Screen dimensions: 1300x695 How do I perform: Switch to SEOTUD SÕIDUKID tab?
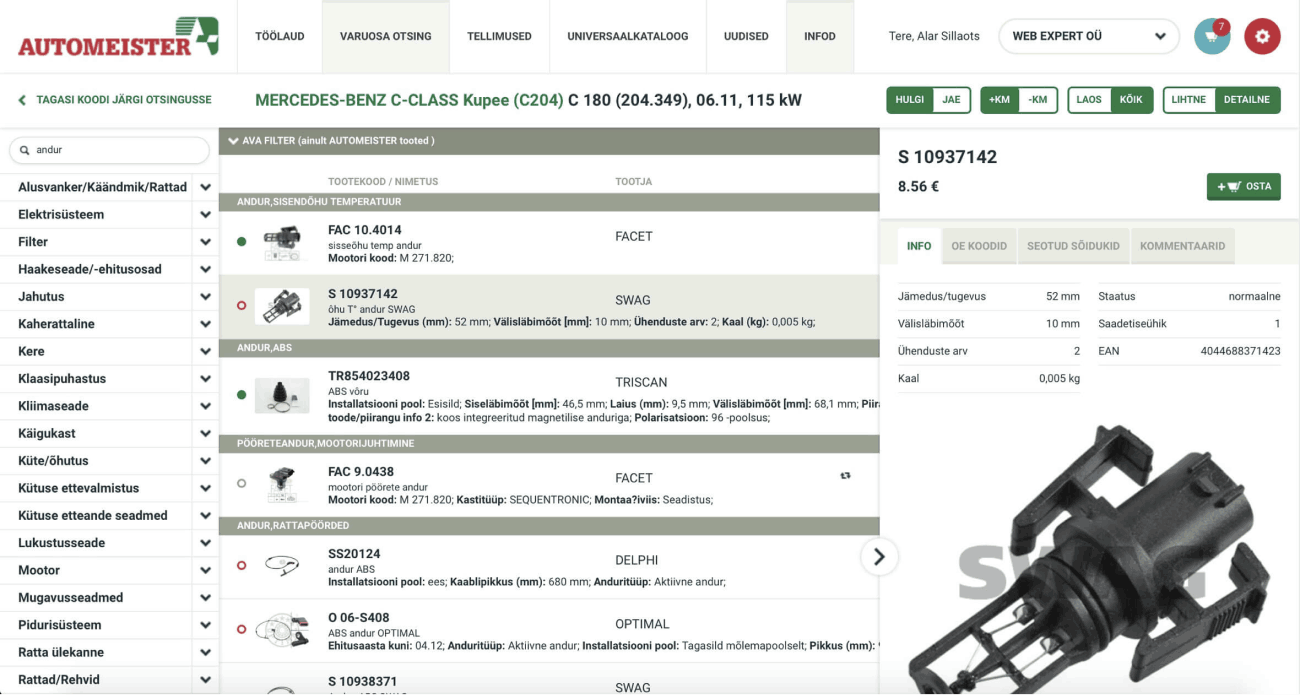tap(1073, 246)
